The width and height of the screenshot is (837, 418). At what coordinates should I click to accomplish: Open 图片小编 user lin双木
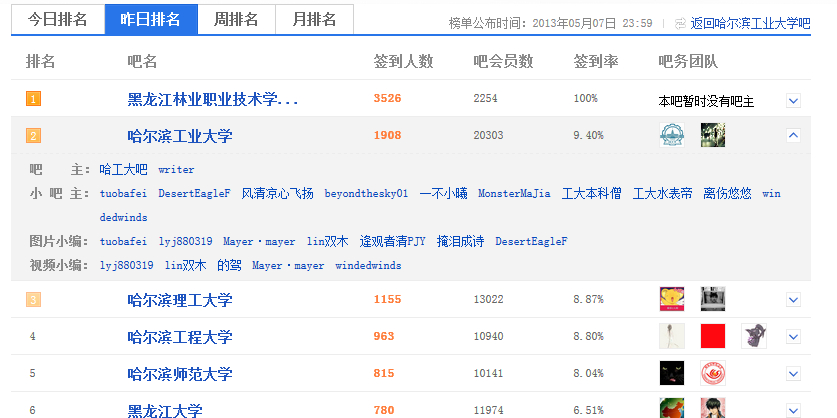[327, 242]
